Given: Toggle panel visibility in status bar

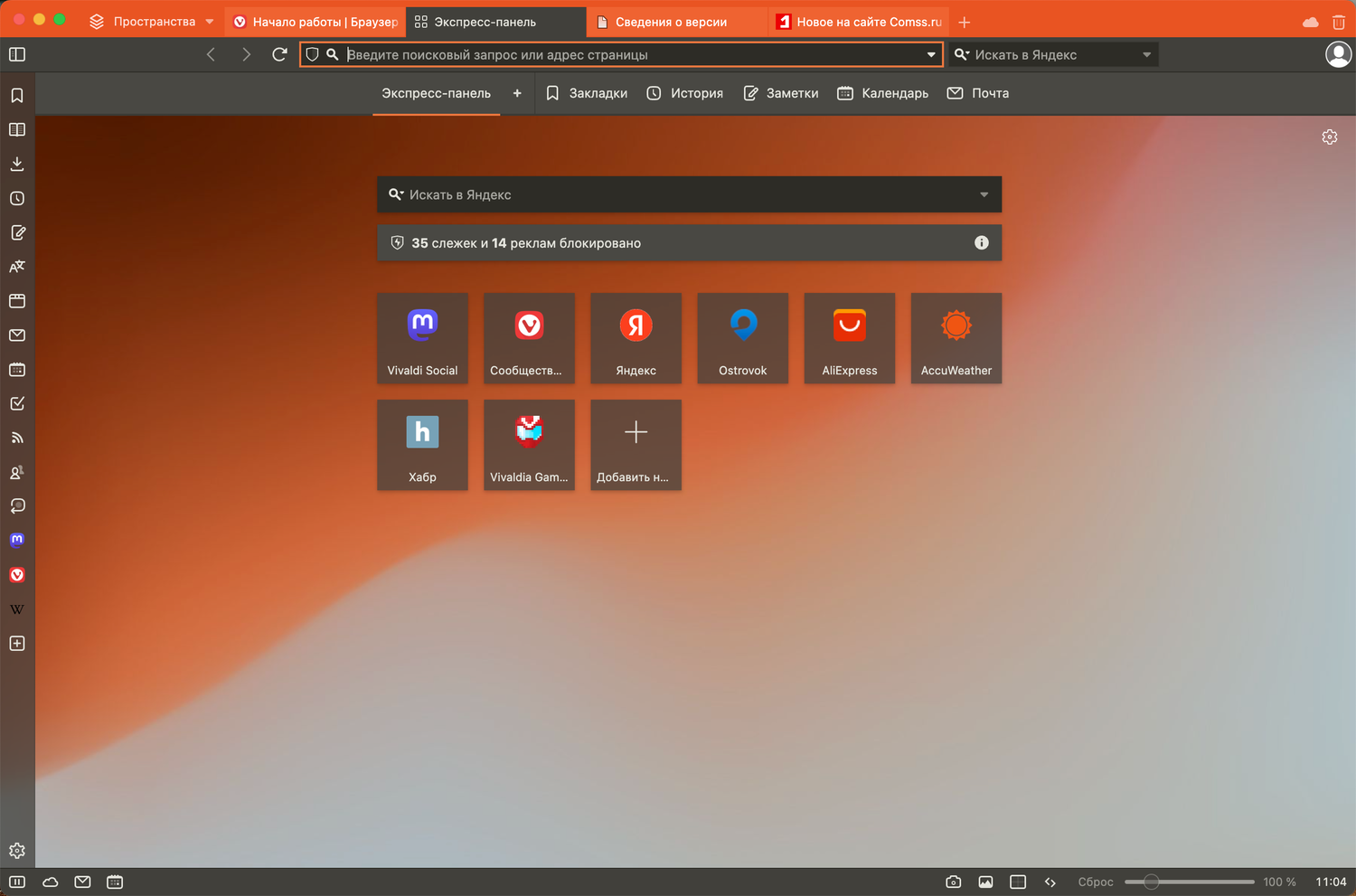Looking at the screenshot, I should (x=17, y=882).
